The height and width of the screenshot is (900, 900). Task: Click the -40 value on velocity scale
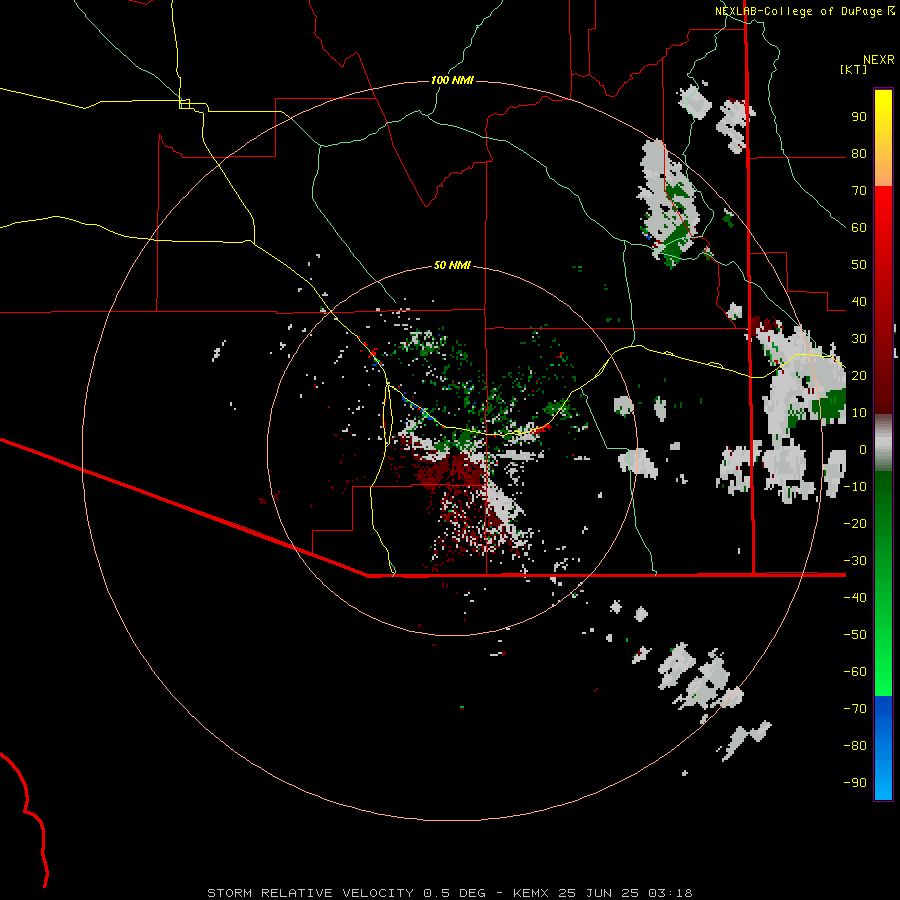click(855, 598)
